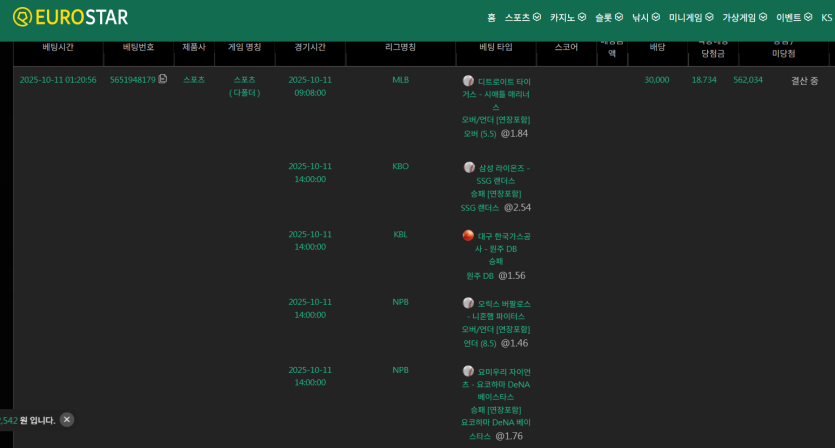Click basketball icon beside 대구 한국가스공사 match
Screen dimensions: 835x448
pyautogui.click(x=468, y=235)
